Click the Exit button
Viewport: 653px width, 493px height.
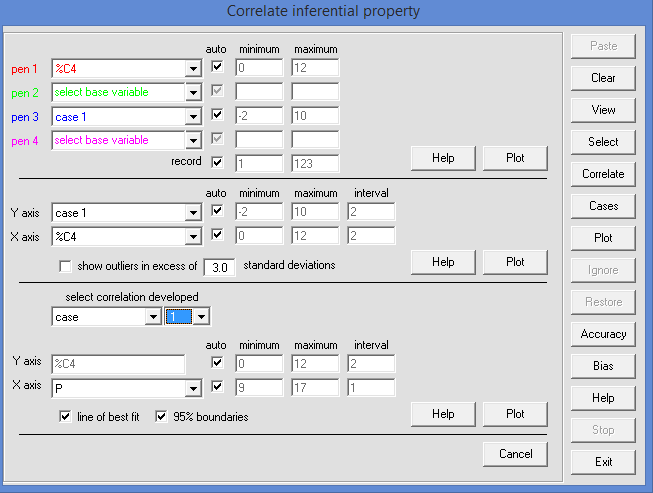pos(602,462)
